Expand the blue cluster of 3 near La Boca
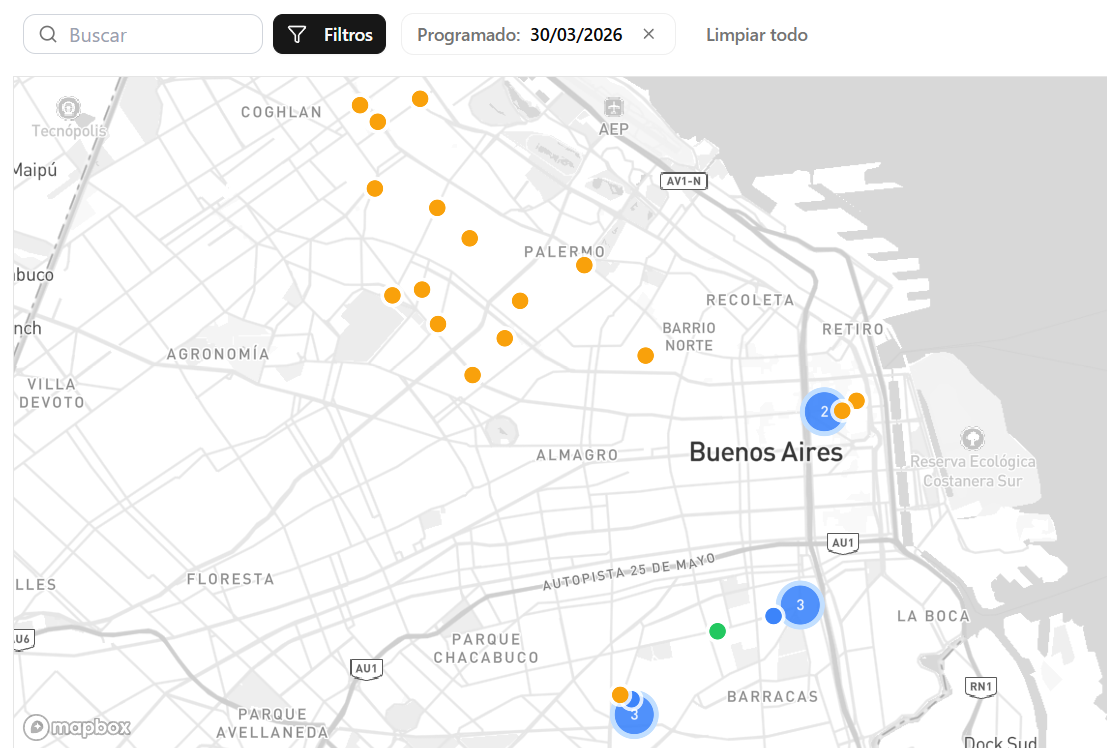The width and height of the screenshot is (1107, 748). click(x=800, y=605)
